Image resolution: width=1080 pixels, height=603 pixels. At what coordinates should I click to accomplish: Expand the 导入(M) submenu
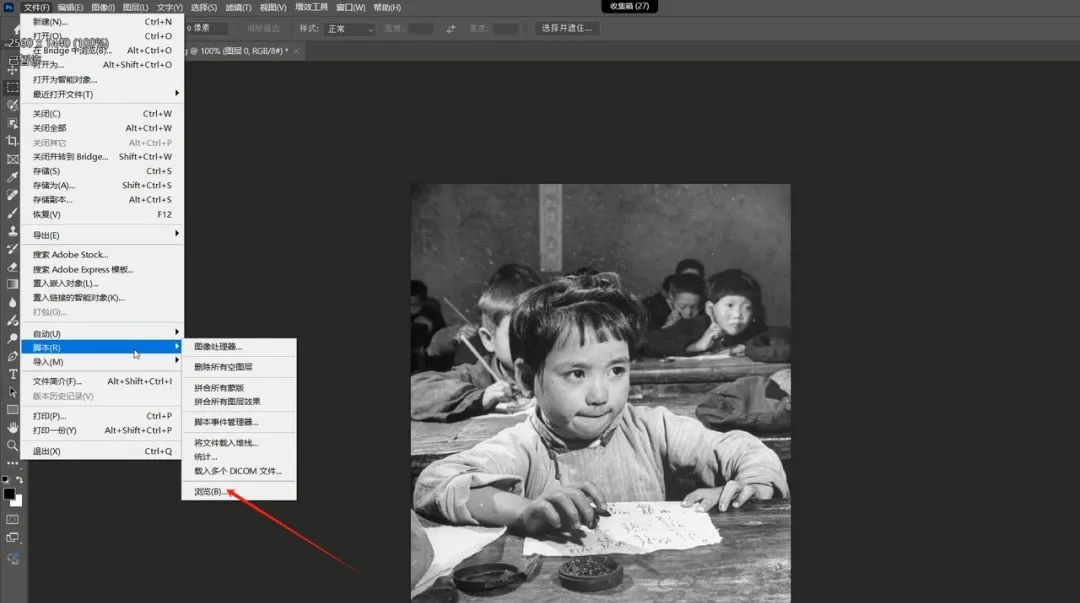102,362
